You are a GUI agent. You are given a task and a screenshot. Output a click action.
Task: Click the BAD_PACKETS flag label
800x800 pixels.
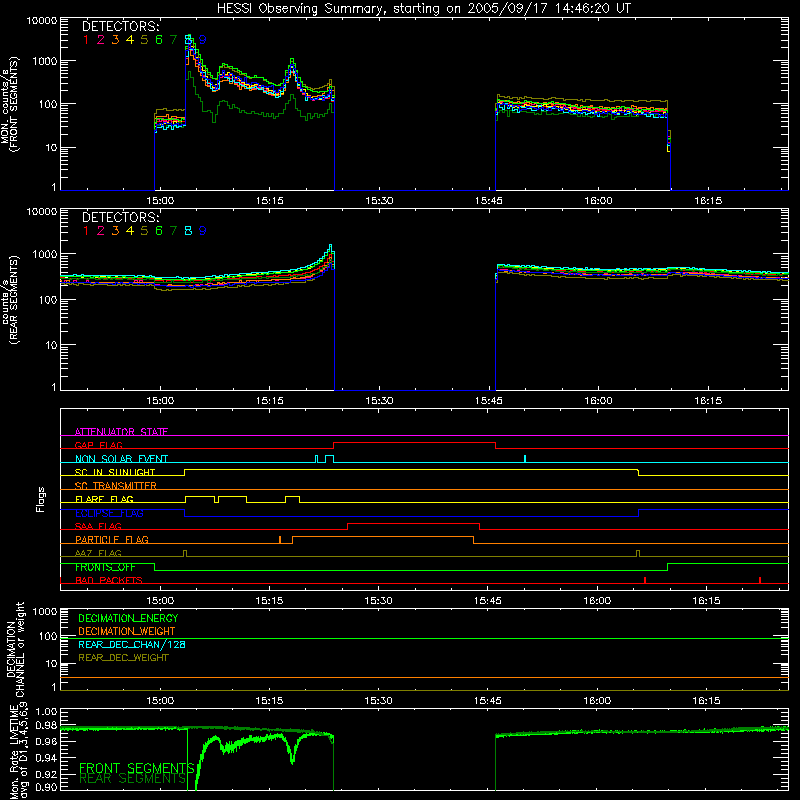pos(109,580)
